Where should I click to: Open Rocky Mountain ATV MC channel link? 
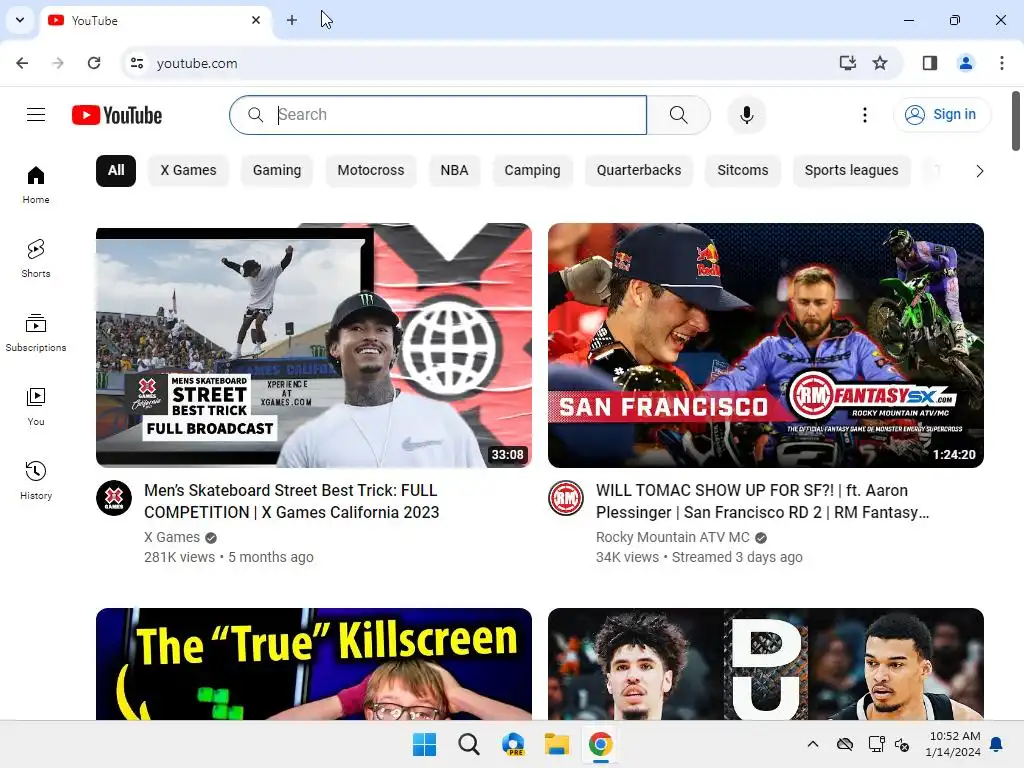pos(673,537)
